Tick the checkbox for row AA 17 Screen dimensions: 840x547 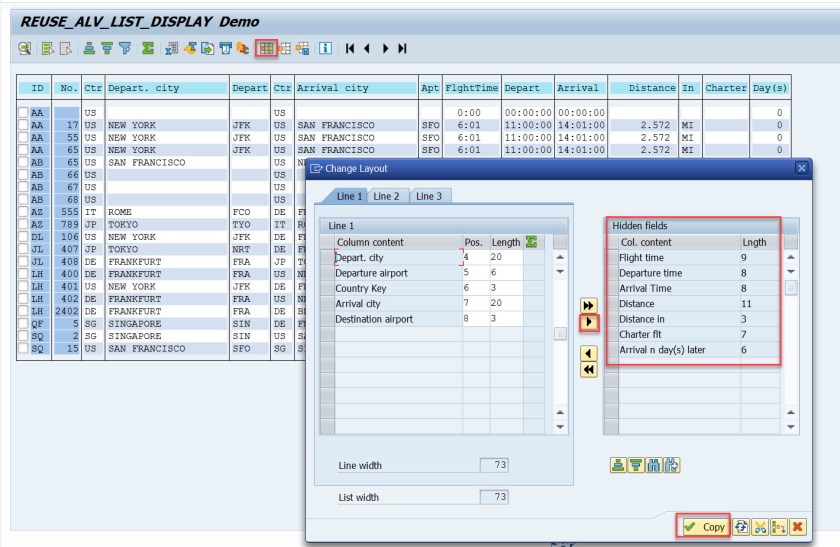click(x=23, y=125)
